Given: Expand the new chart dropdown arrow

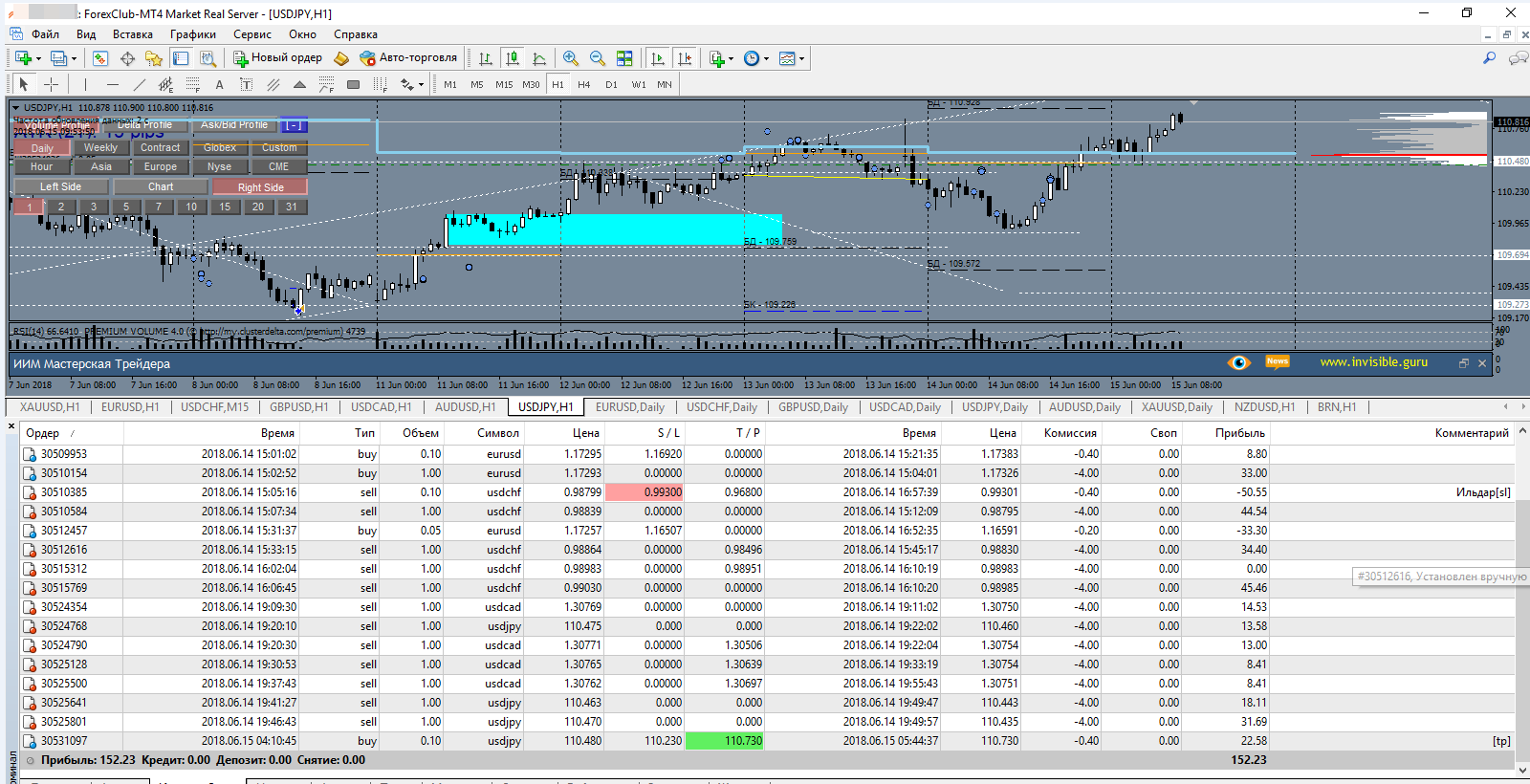Looking at the screenshot, I should (38, 59).
